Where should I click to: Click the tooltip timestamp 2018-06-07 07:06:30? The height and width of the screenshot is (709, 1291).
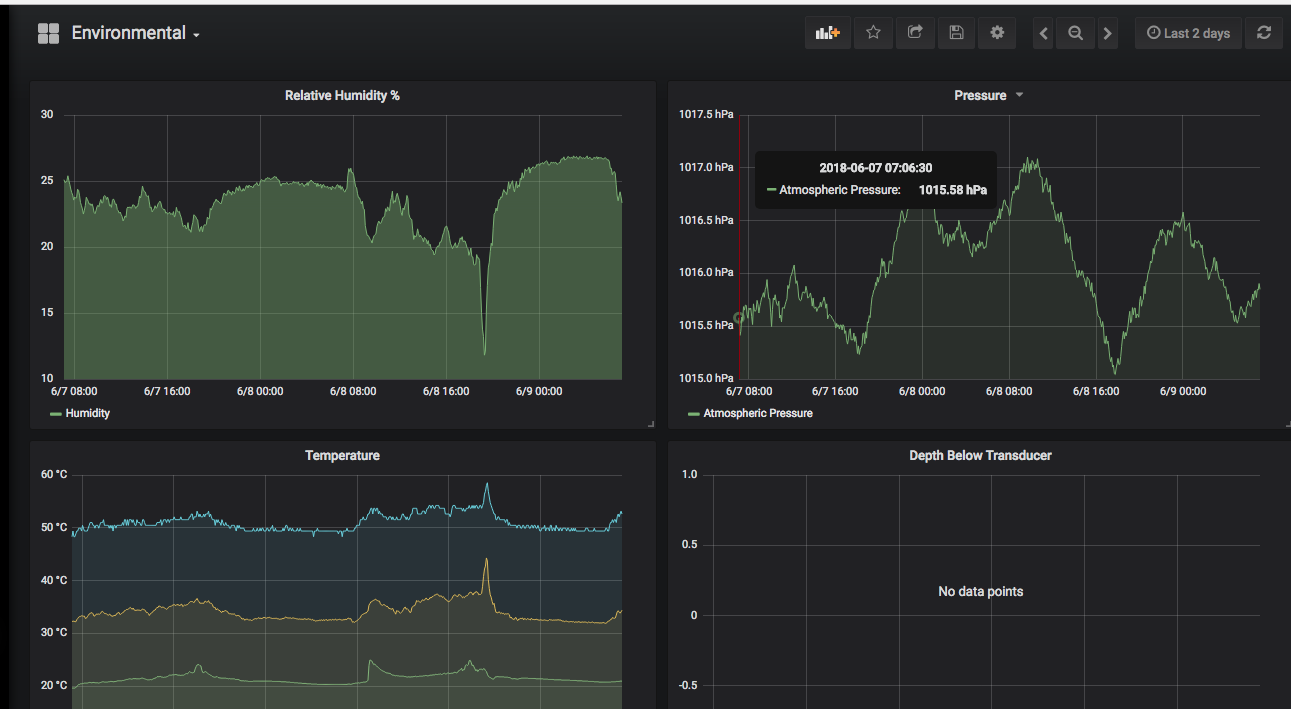pos(876,168)
